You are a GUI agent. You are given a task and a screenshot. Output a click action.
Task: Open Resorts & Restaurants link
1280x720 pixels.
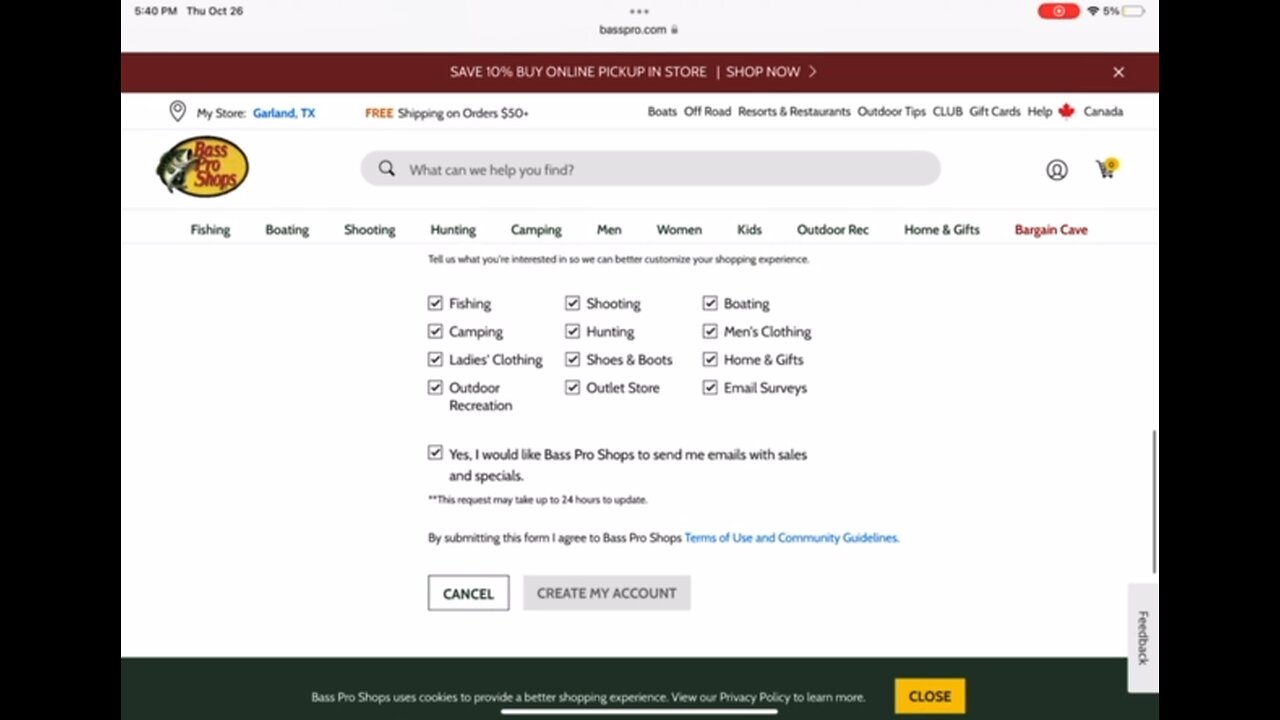(794, 112)
